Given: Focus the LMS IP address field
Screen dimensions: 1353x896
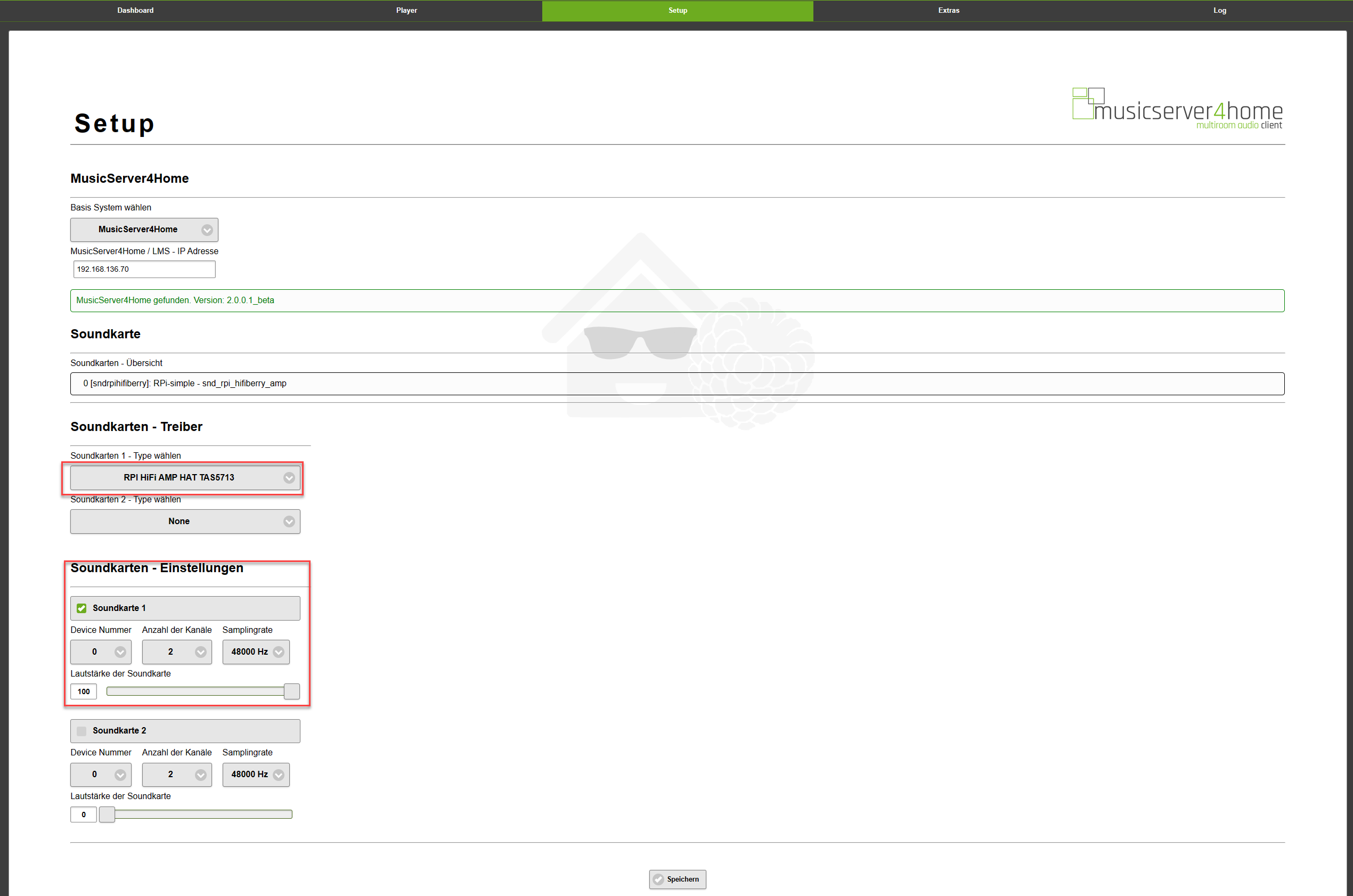Looking at the screenshot, I should coord(144,269).
